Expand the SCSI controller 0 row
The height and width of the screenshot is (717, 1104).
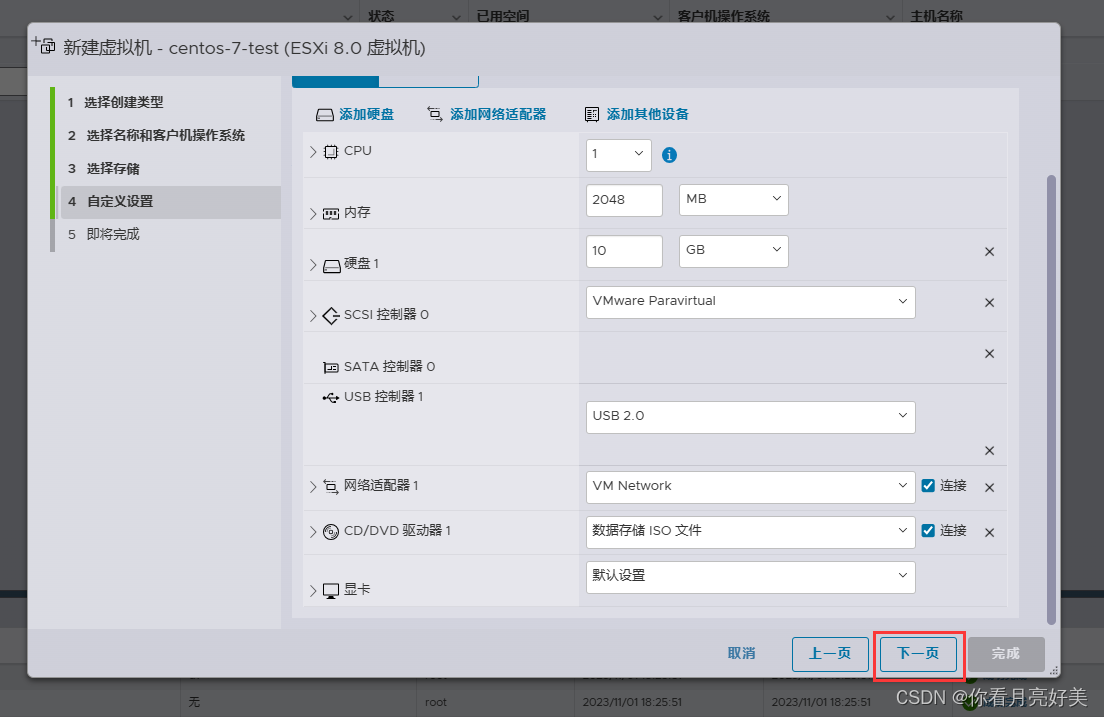[x=313, y=316]
